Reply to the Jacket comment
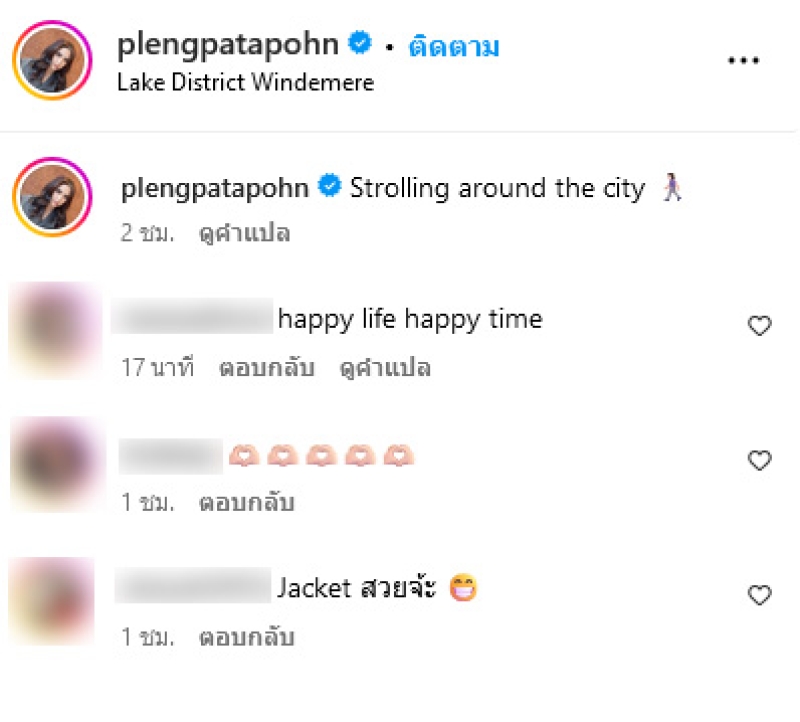800x722 pixels. 246,637
